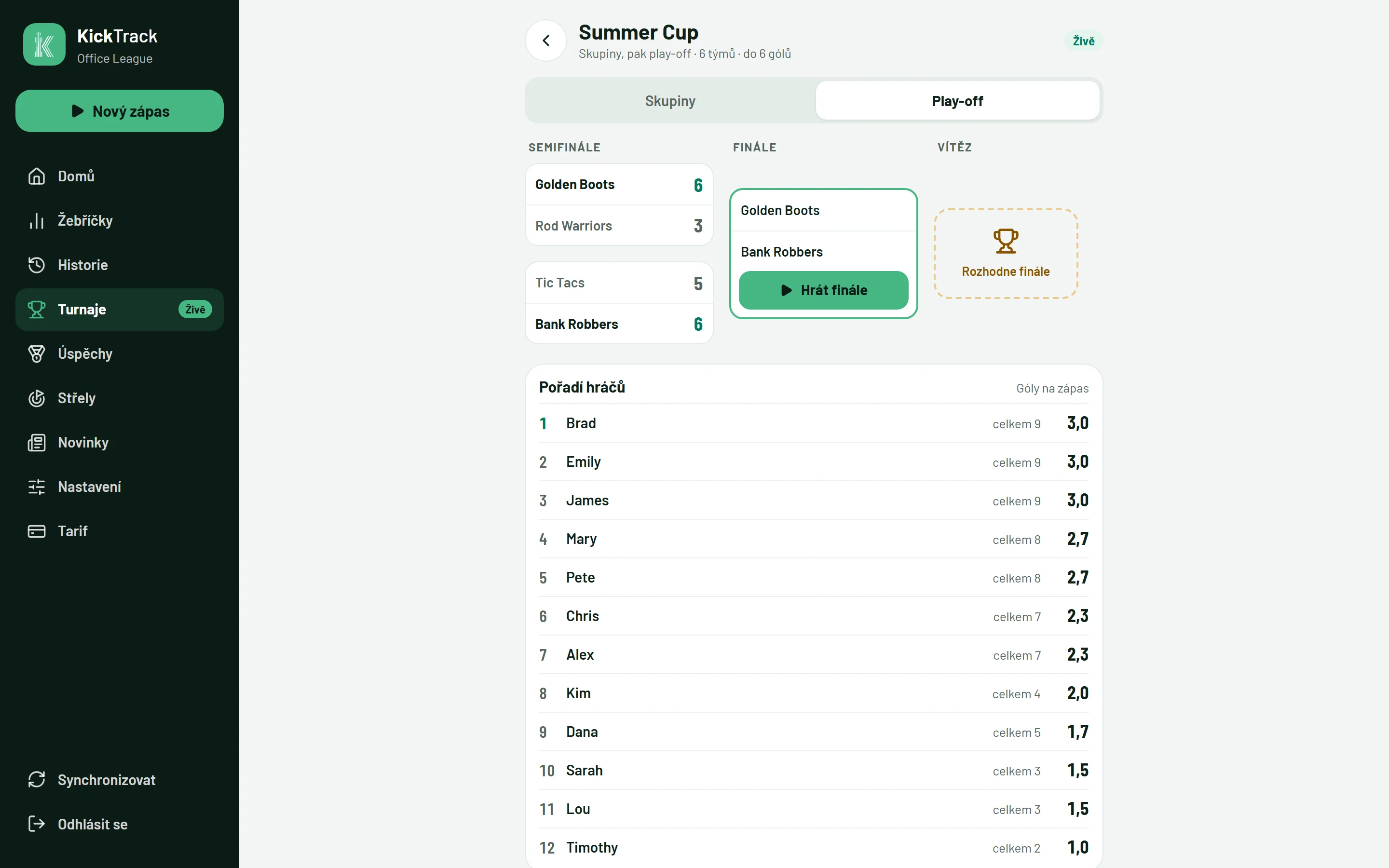Open the Nastavení sliders icon

36,487
